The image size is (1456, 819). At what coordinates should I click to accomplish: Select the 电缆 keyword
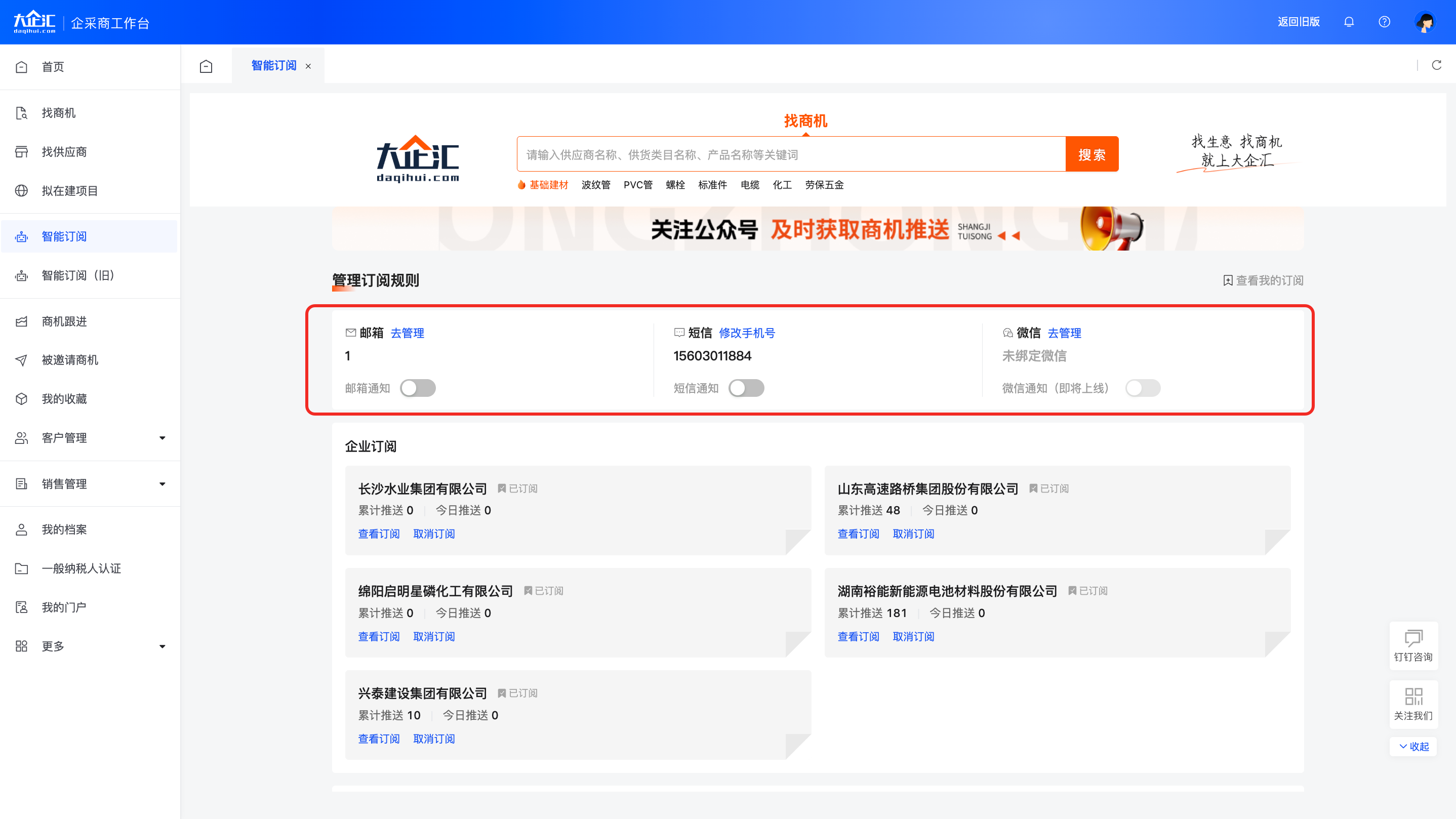(x=750, y=185)
